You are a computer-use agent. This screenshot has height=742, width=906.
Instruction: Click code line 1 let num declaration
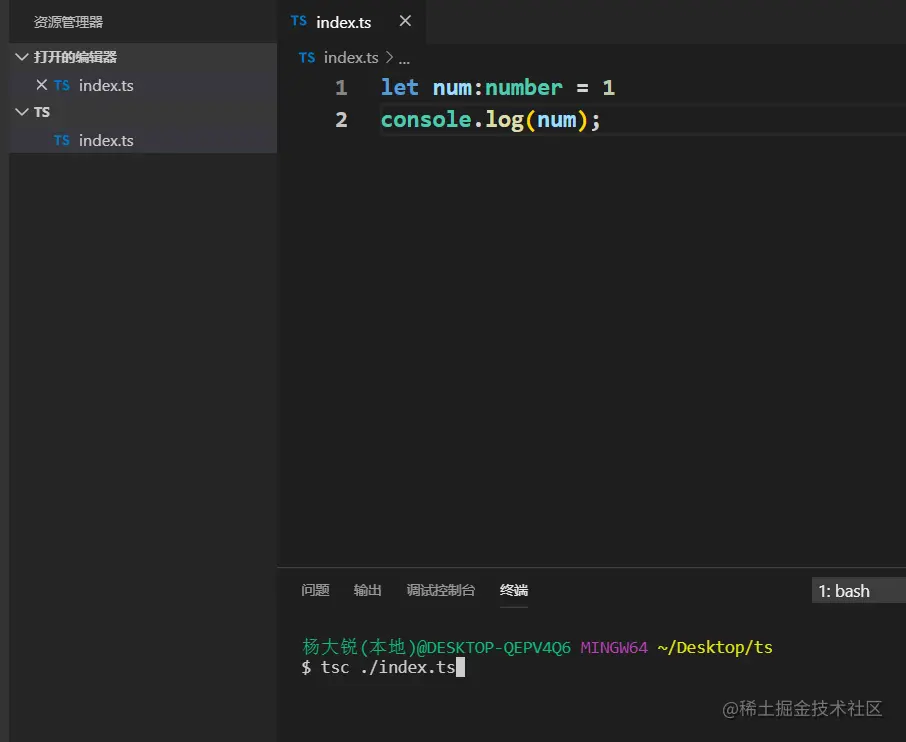click(497, 88)
